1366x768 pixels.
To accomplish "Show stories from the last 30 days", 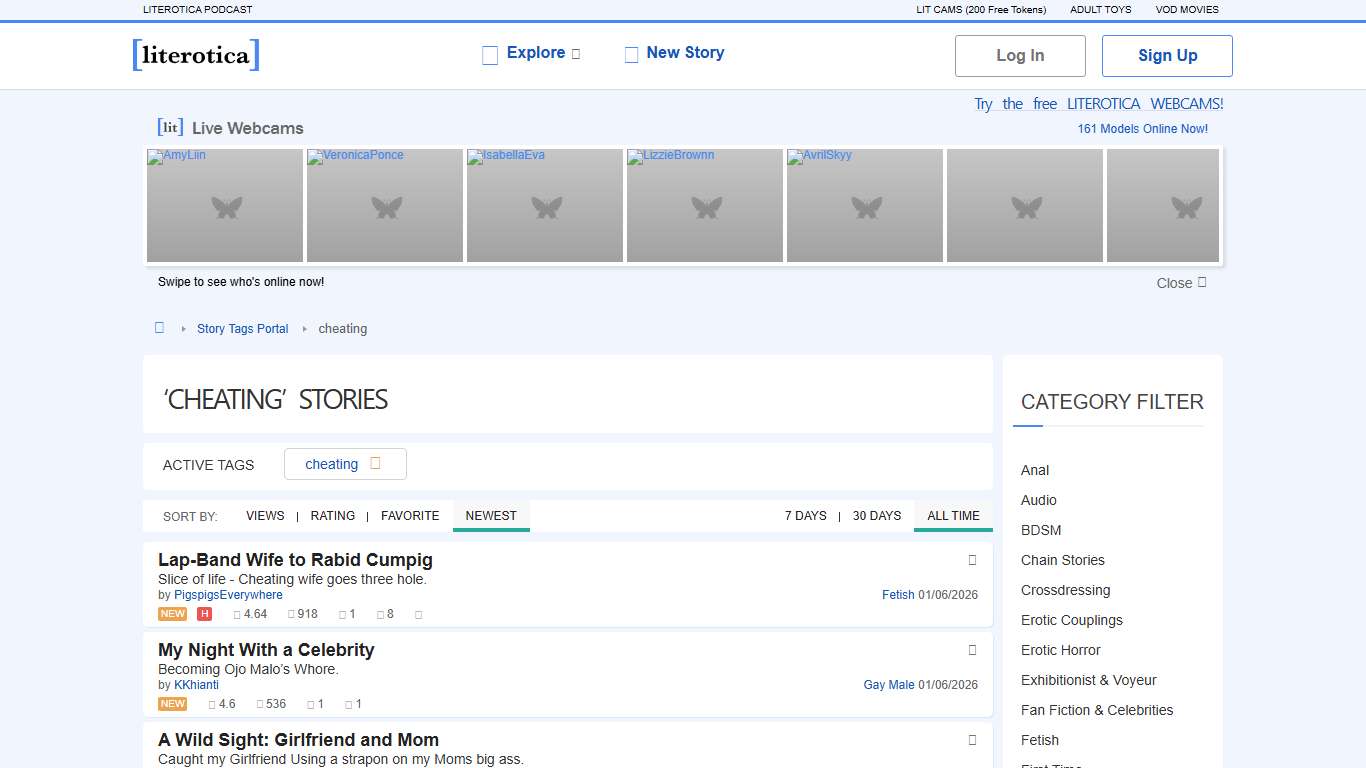I will (876, 516).
